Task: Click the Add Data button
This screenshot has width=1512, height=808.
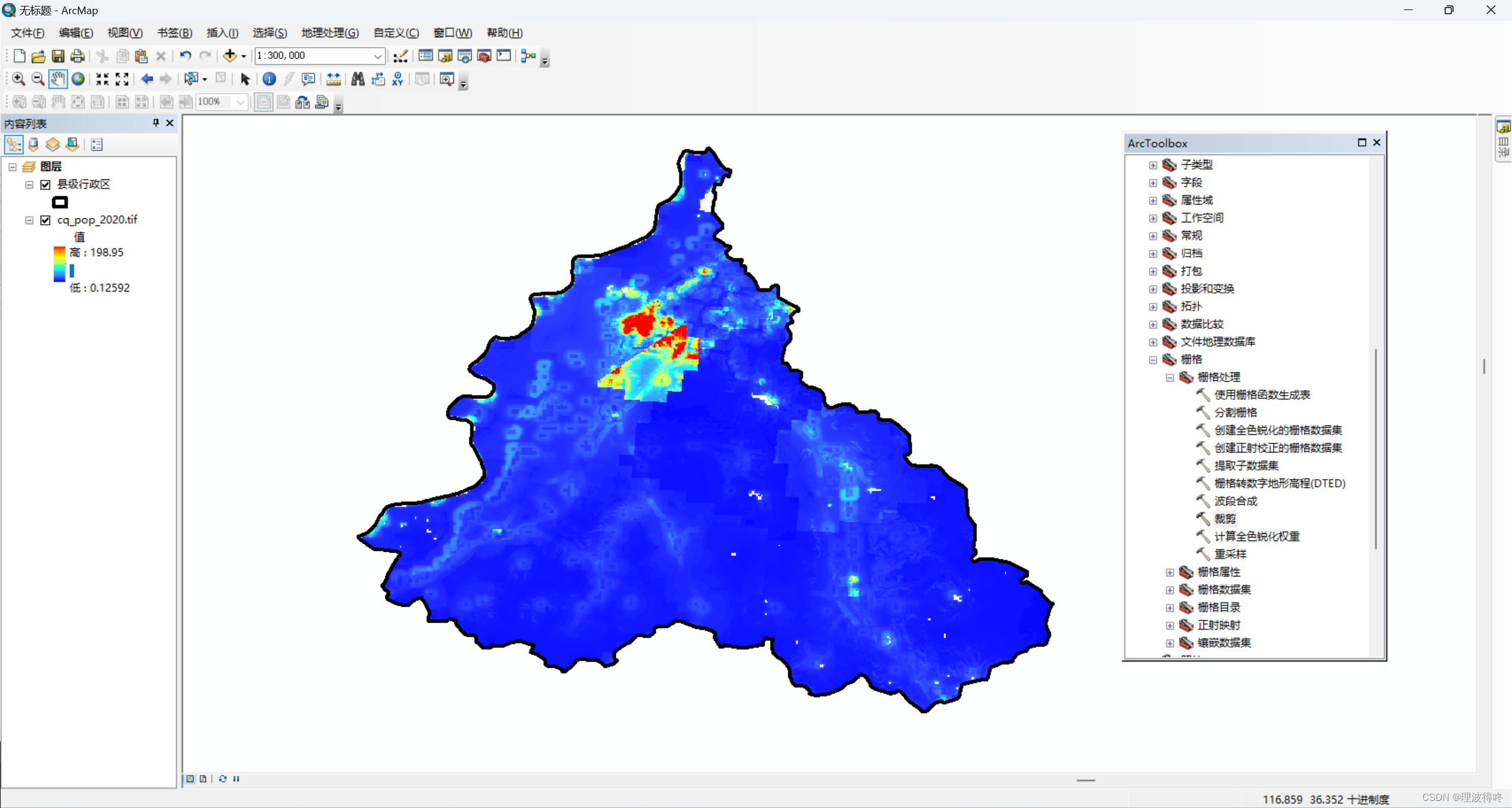Action: [x=229, y=56]
